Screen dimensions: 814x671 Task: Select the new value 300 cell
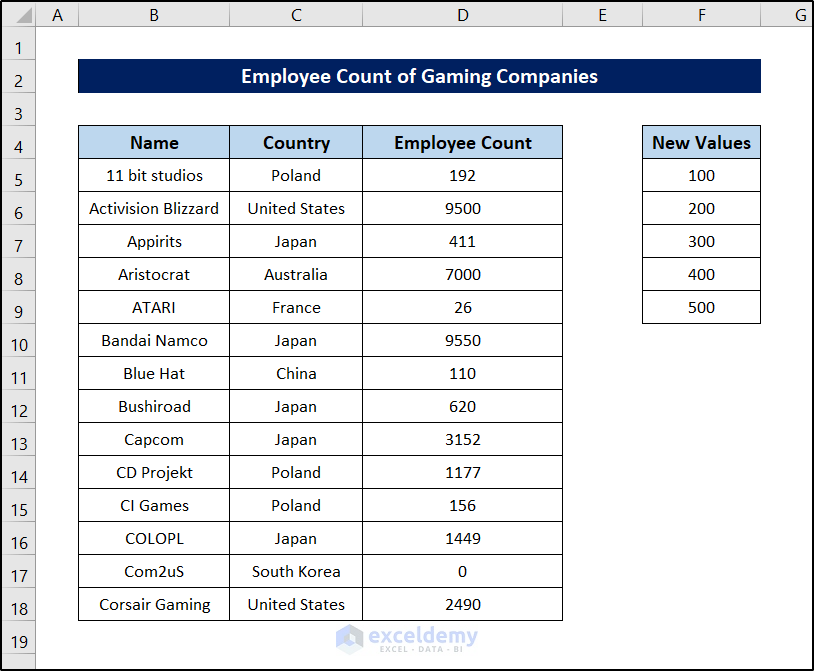(x=701, y=241)
